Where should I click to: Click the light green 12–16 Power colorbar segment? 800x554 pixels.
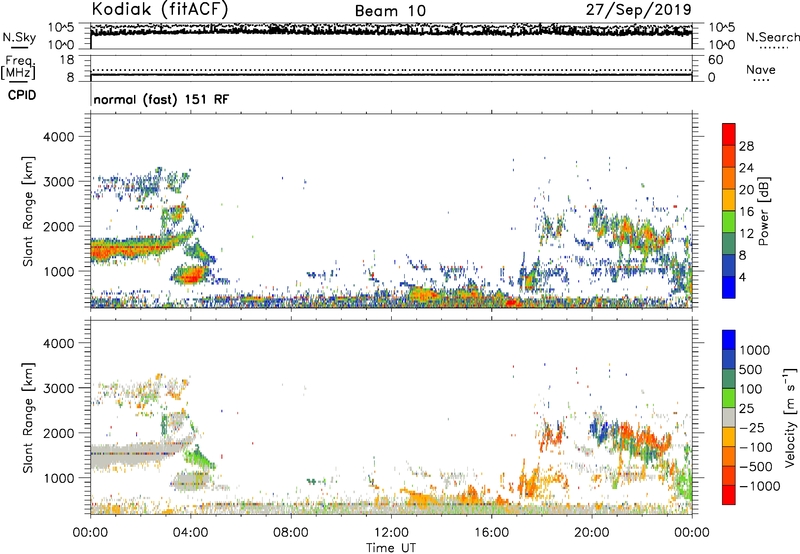[729, 221]
